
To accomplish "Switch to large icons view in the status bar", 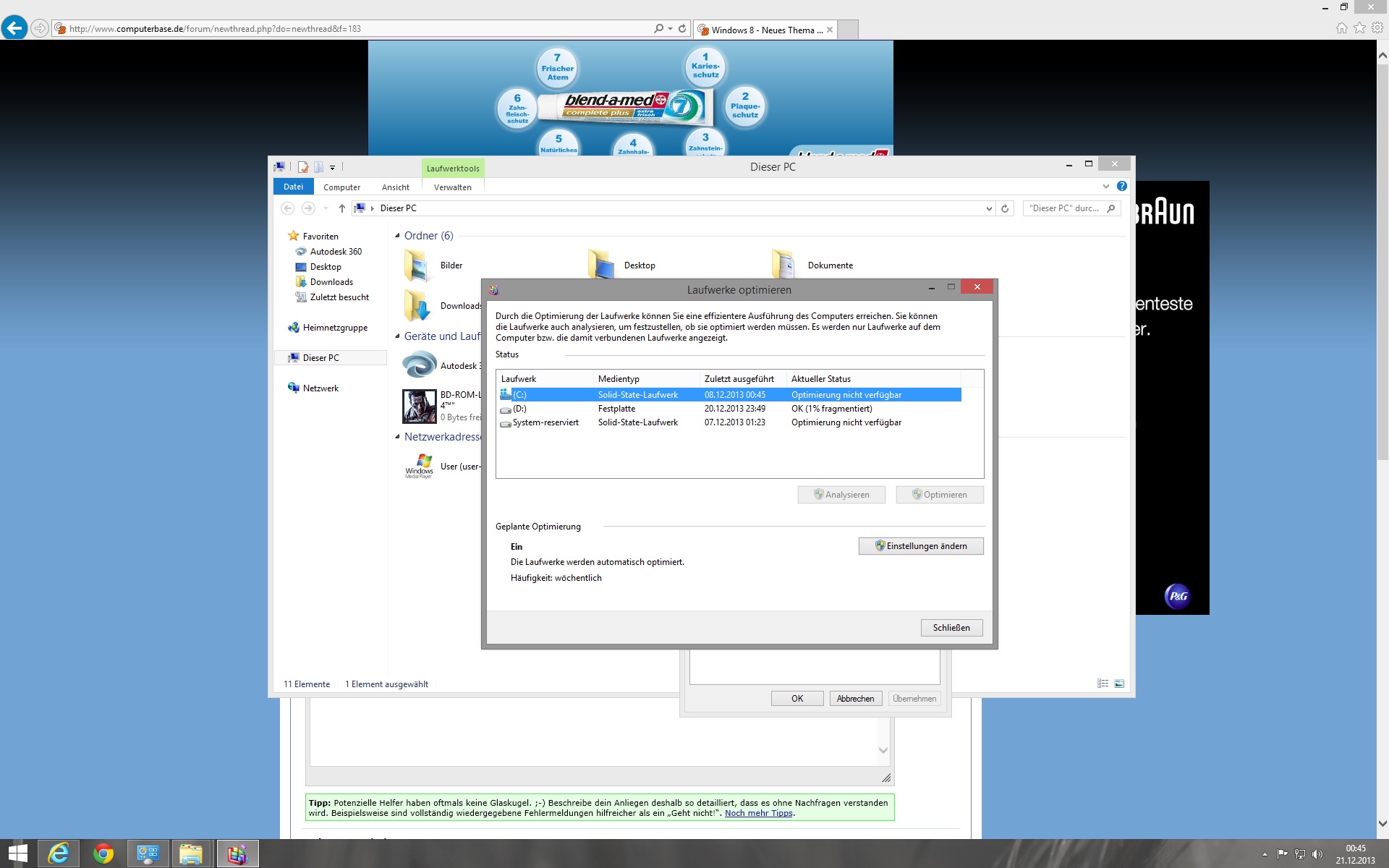I will (x=1119, y=684).
